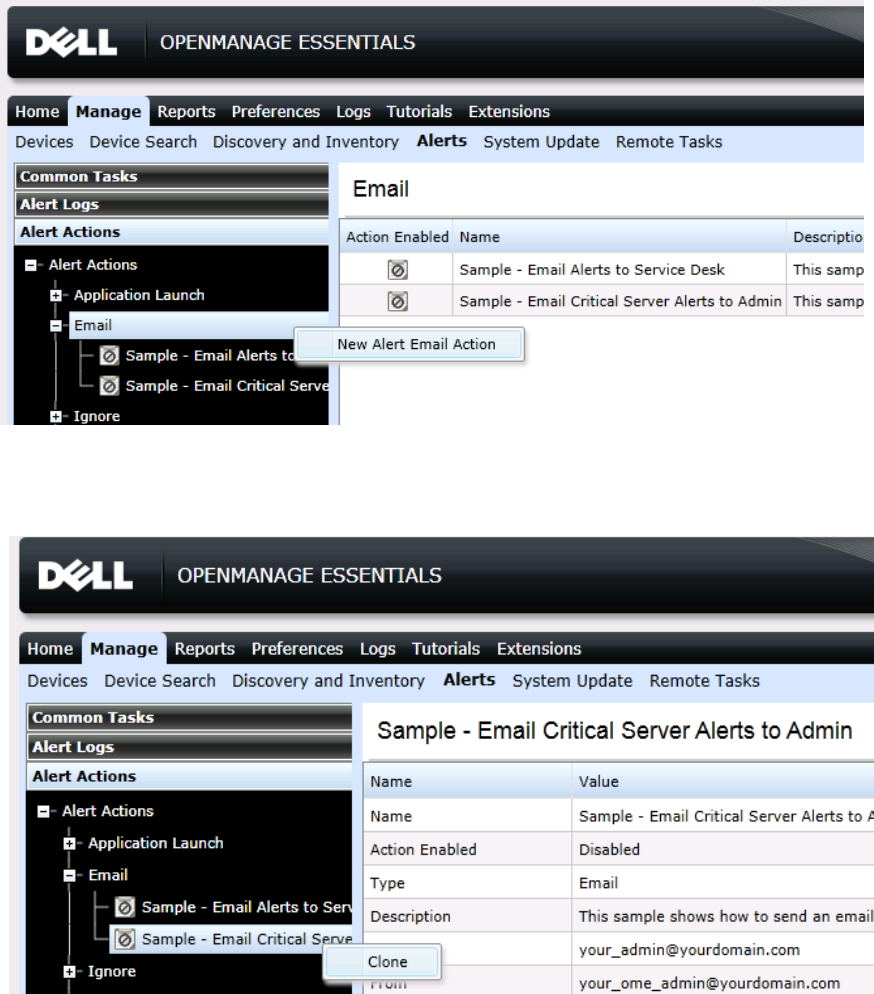The image size is (874, 994).
Task: Open the Home tab in upper screenshot
Action: coord(37,112)
